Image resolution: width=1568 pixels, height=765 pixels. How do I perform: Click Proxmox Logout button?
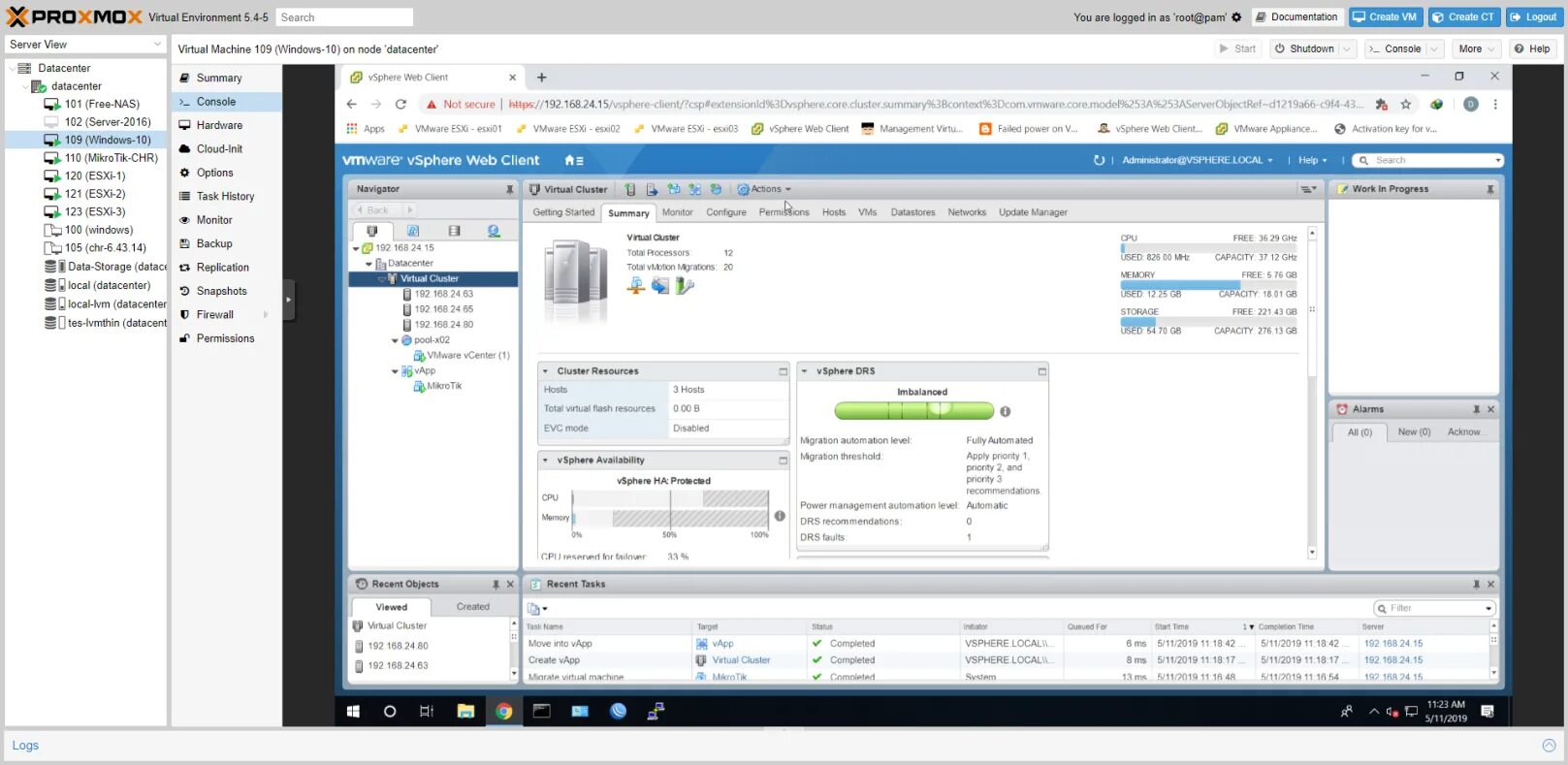[1533, 16]
